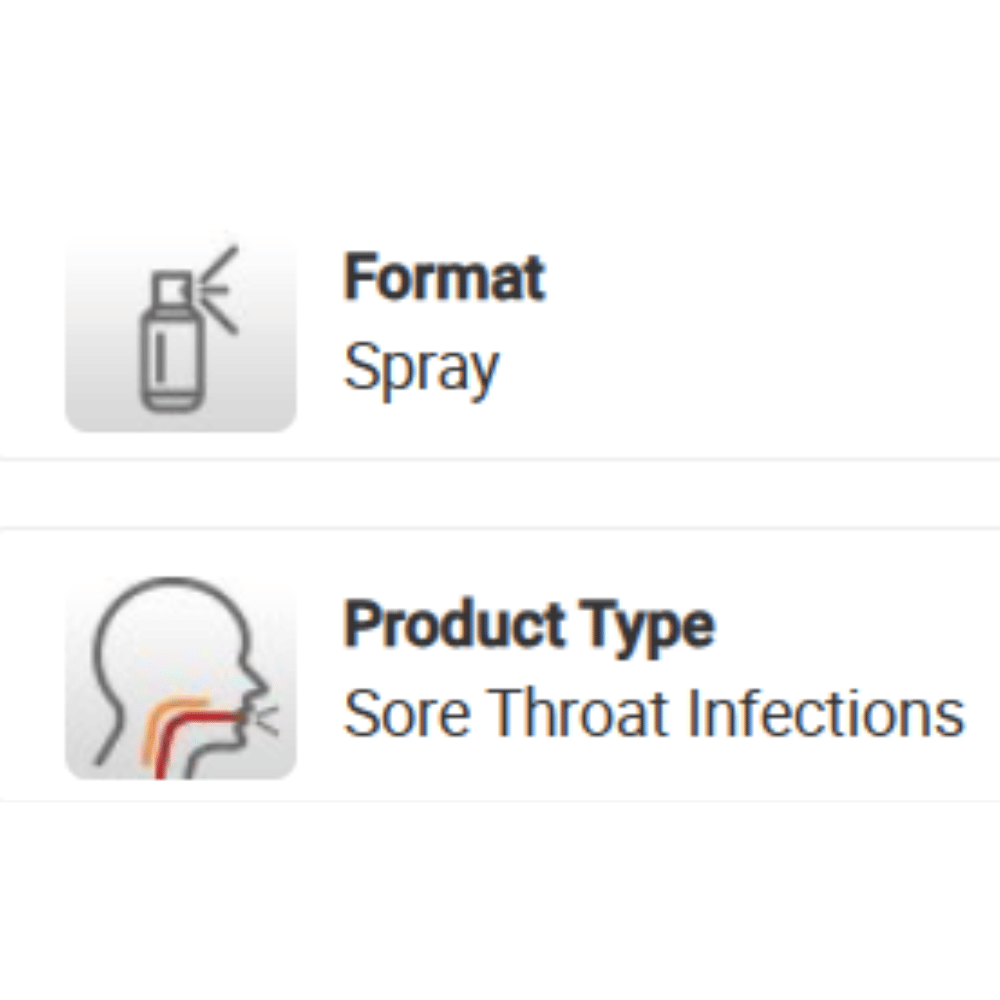Choose the bold Product Type label
Image resolution: width=1000 pixels, height=1000 pixels.
coord(529,625)
